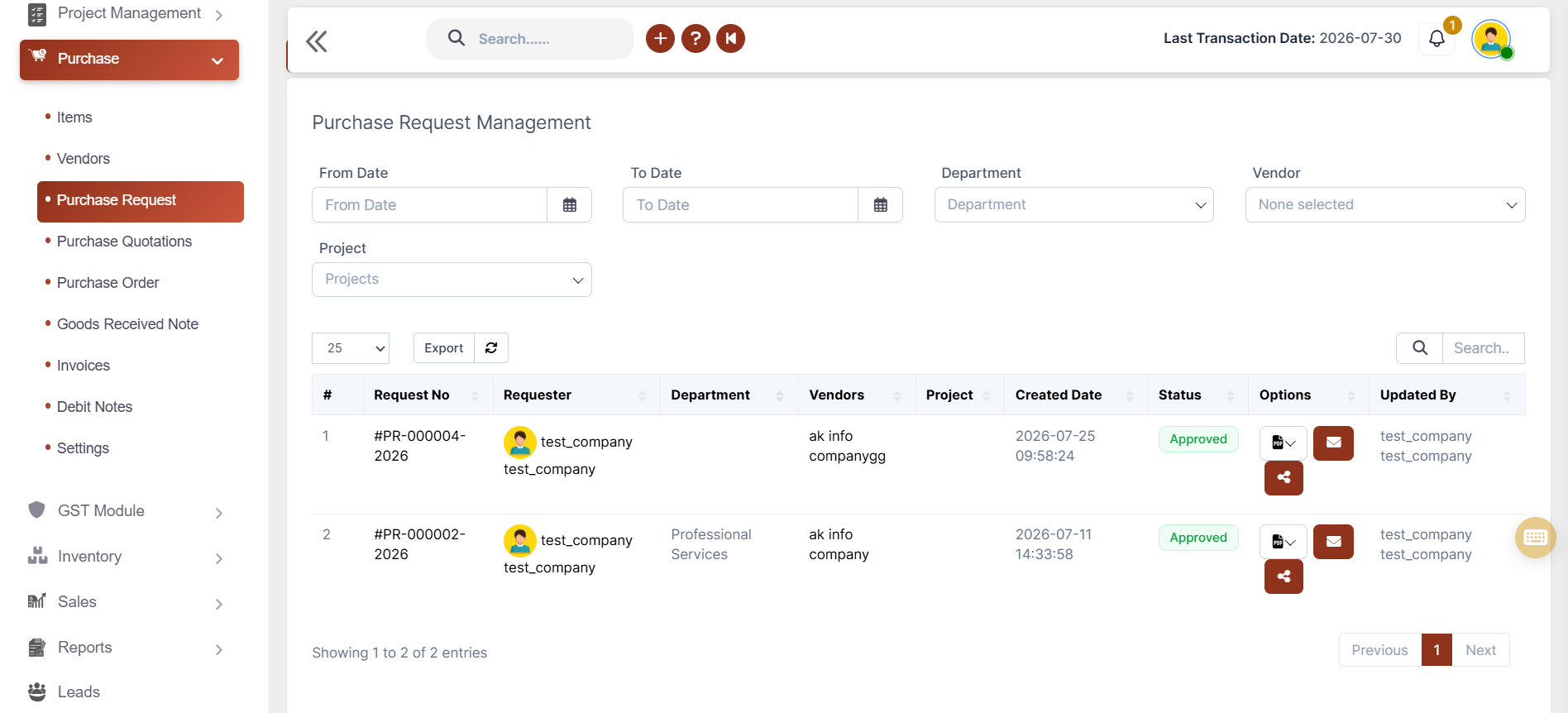1568x713 pixels.
Task: Open PDF options for #PR-000002-2026
Action: pyautogui.click(x=1284, y=542)
